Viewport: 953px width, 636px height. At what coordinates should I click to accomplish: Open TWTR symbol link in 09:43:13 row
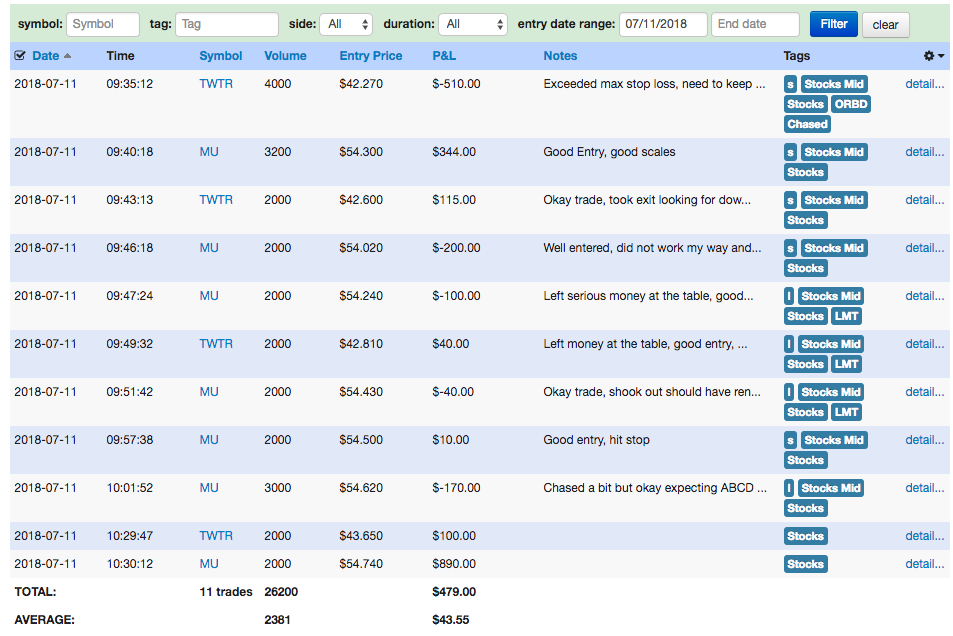[x=216, y=200]
